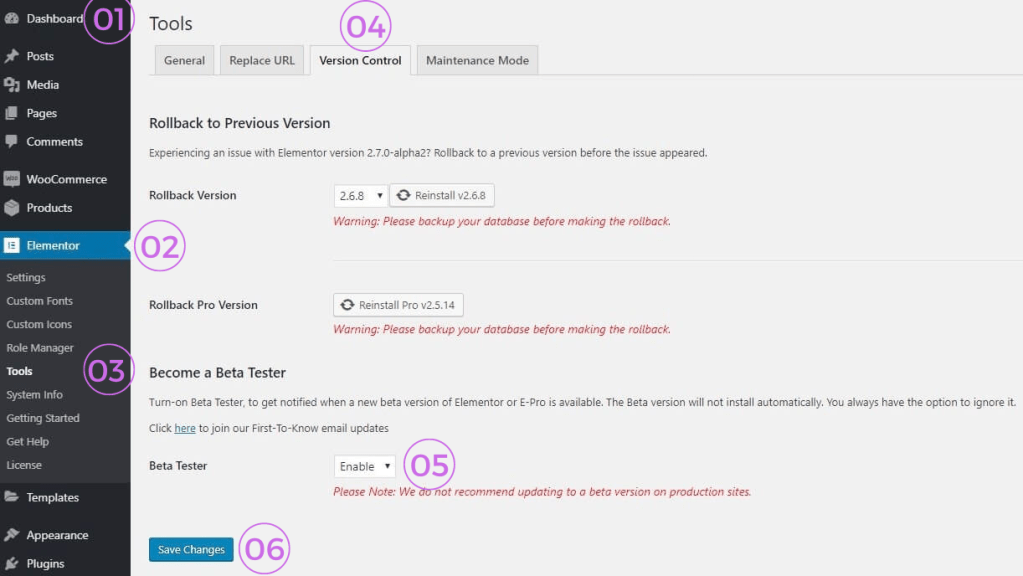Open the Dashboard icon in sidebar

click(x=12, y=17)
